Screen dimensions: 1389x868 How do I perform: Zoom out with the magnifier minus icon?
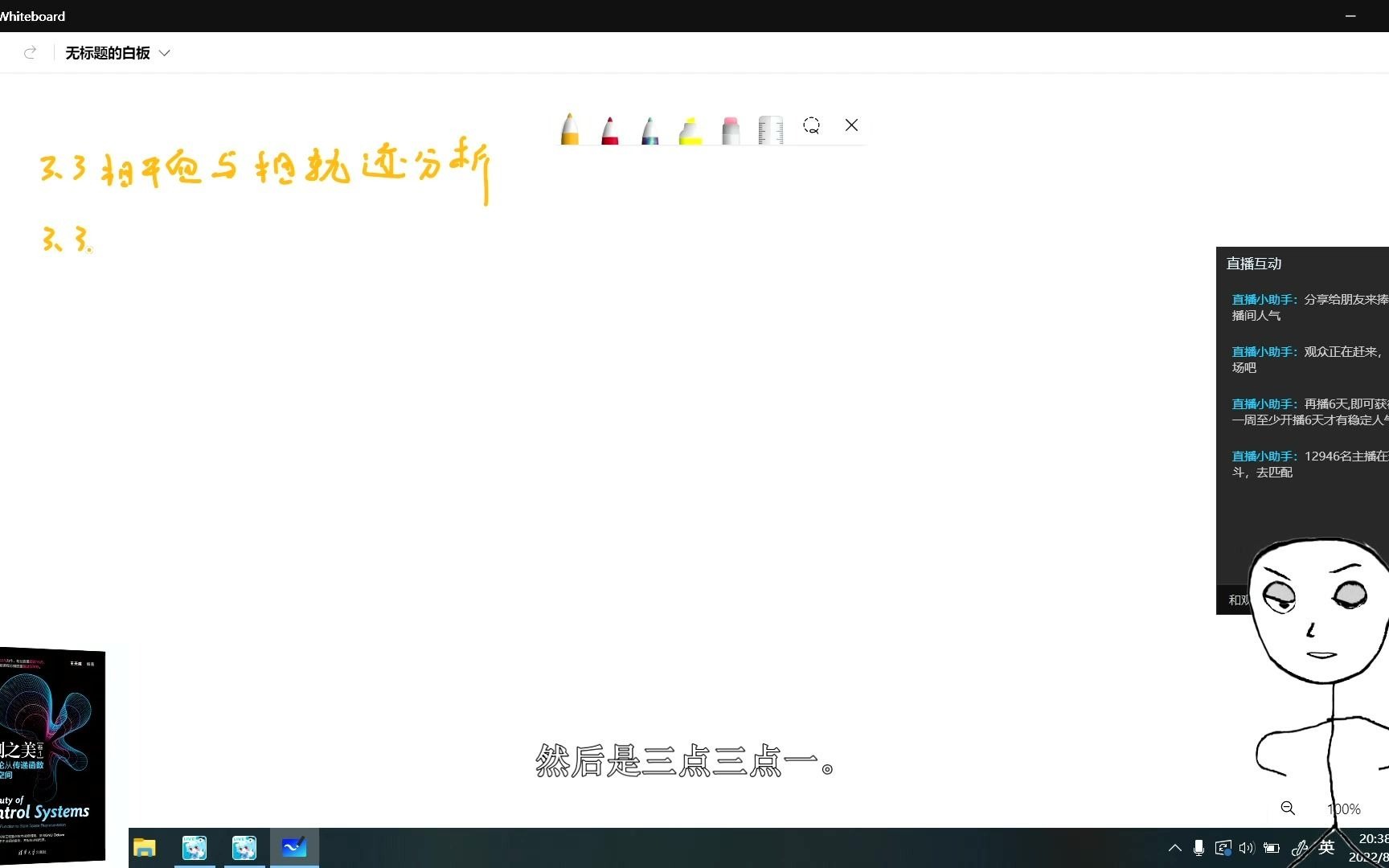click(x=1288, y=809)
